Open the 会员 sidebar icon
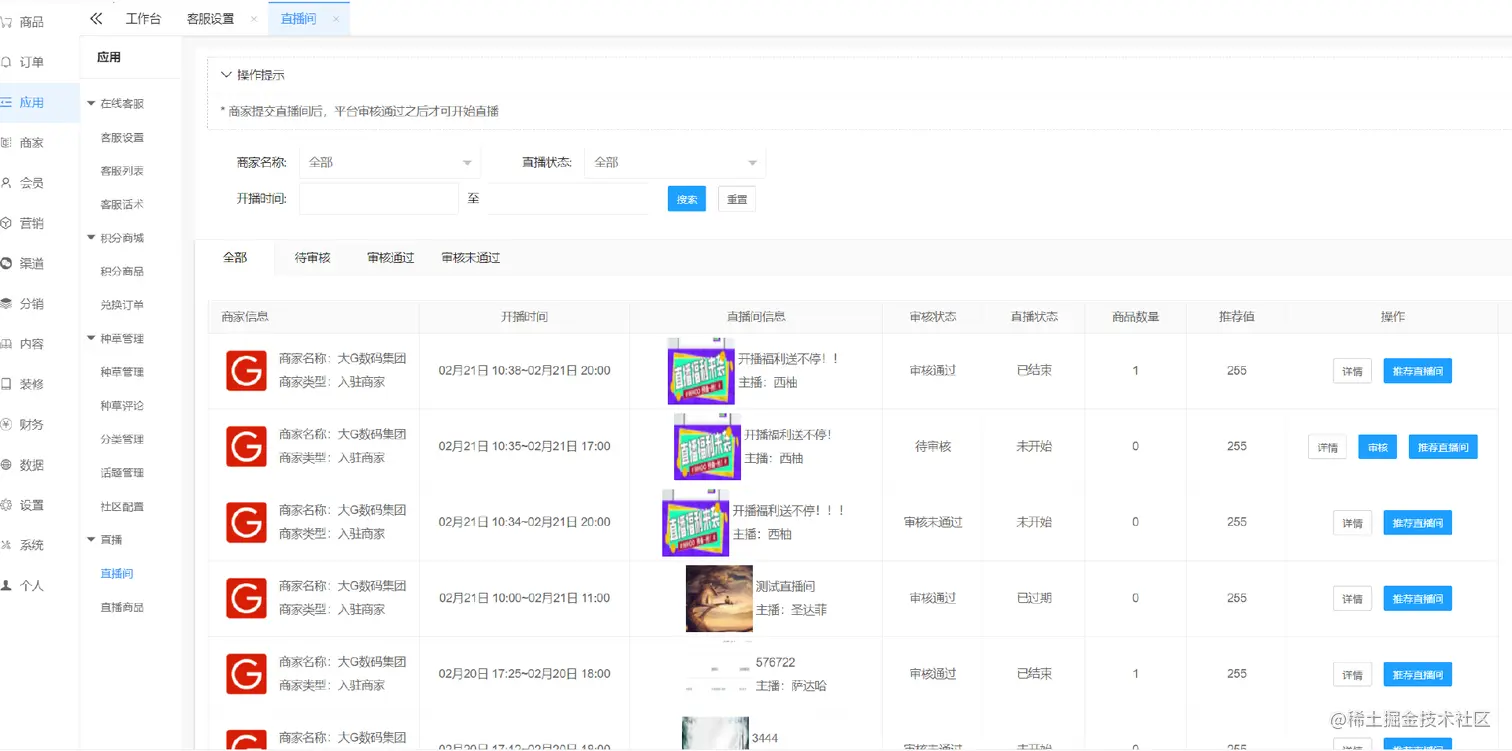This screenshot has width=1512, height=751. tap(6, 183)
